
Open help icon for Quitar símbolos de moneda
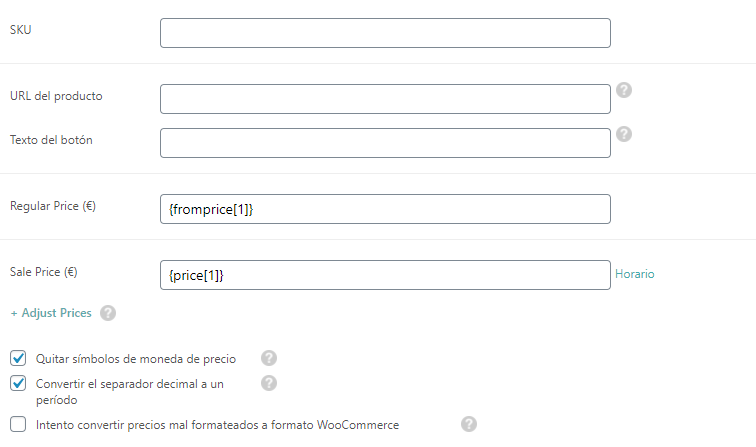point(269,358)
